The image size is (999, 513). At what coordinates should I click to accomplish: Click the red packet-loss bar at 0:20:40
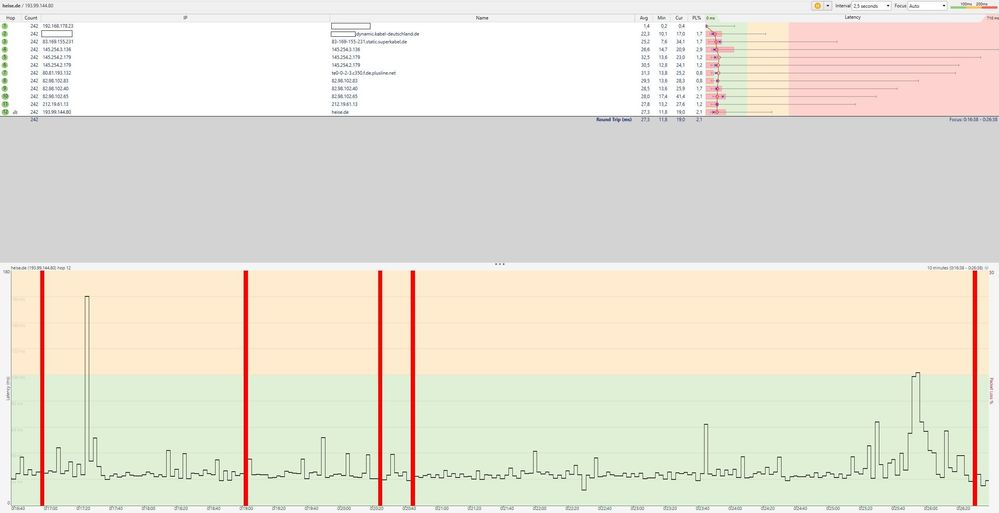[413, 387]
